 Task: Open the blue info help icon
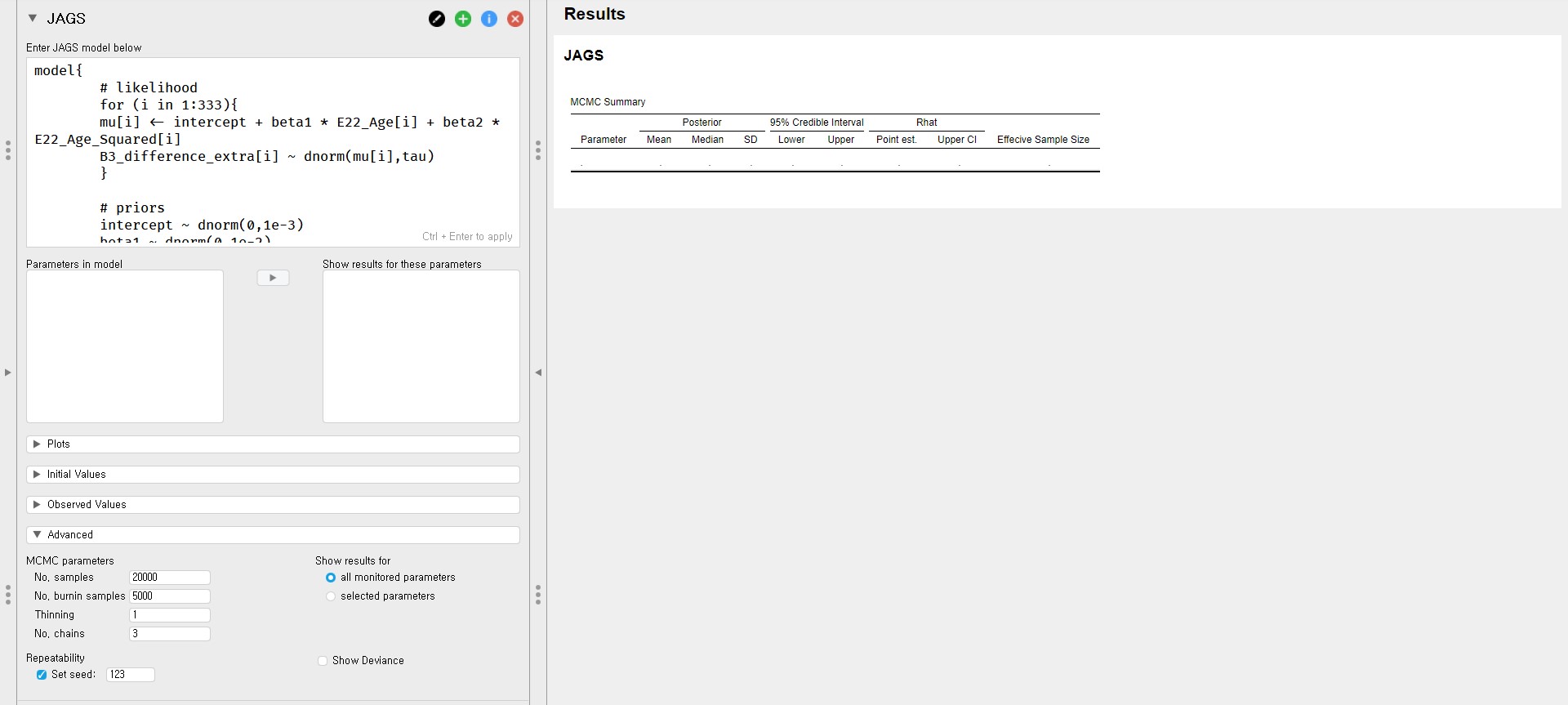(489, 19)
